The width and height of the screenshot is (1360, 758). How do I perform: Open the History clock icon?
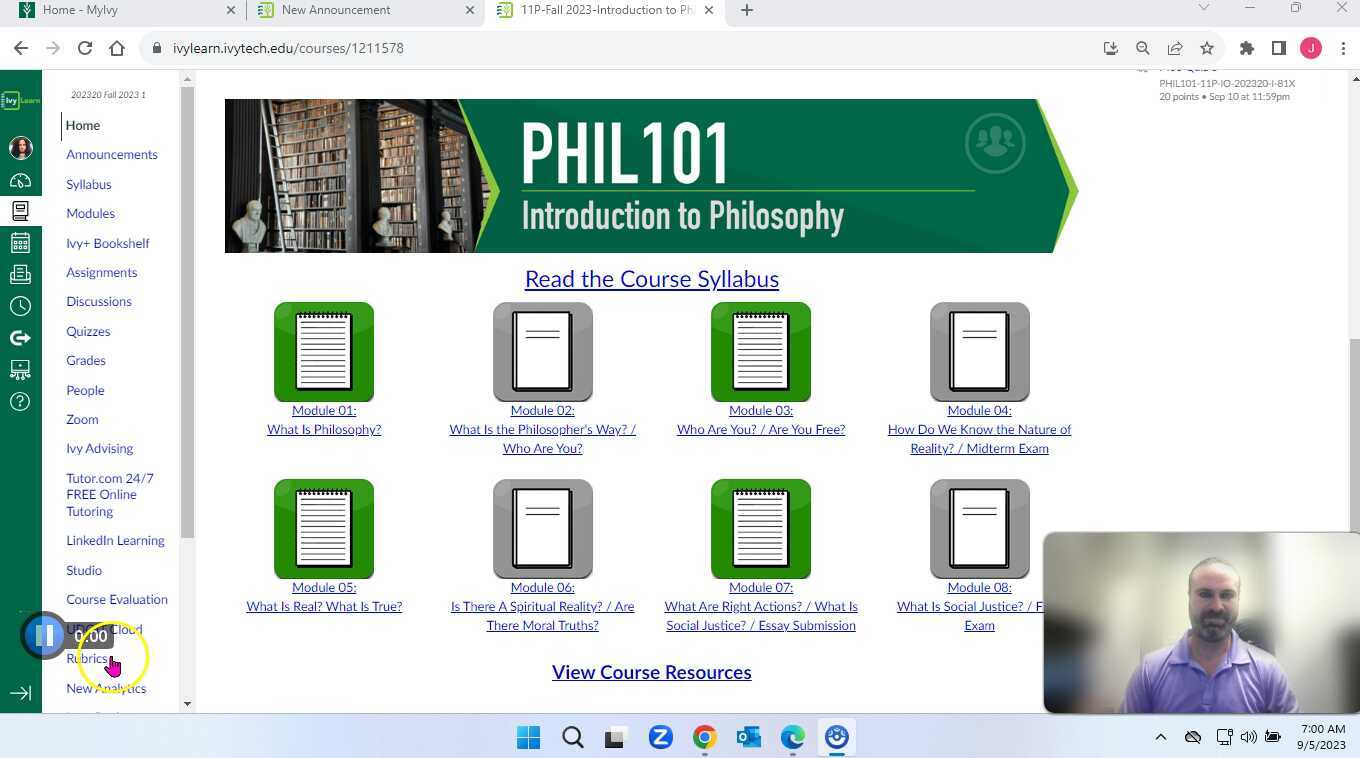[x=19, y=304]
